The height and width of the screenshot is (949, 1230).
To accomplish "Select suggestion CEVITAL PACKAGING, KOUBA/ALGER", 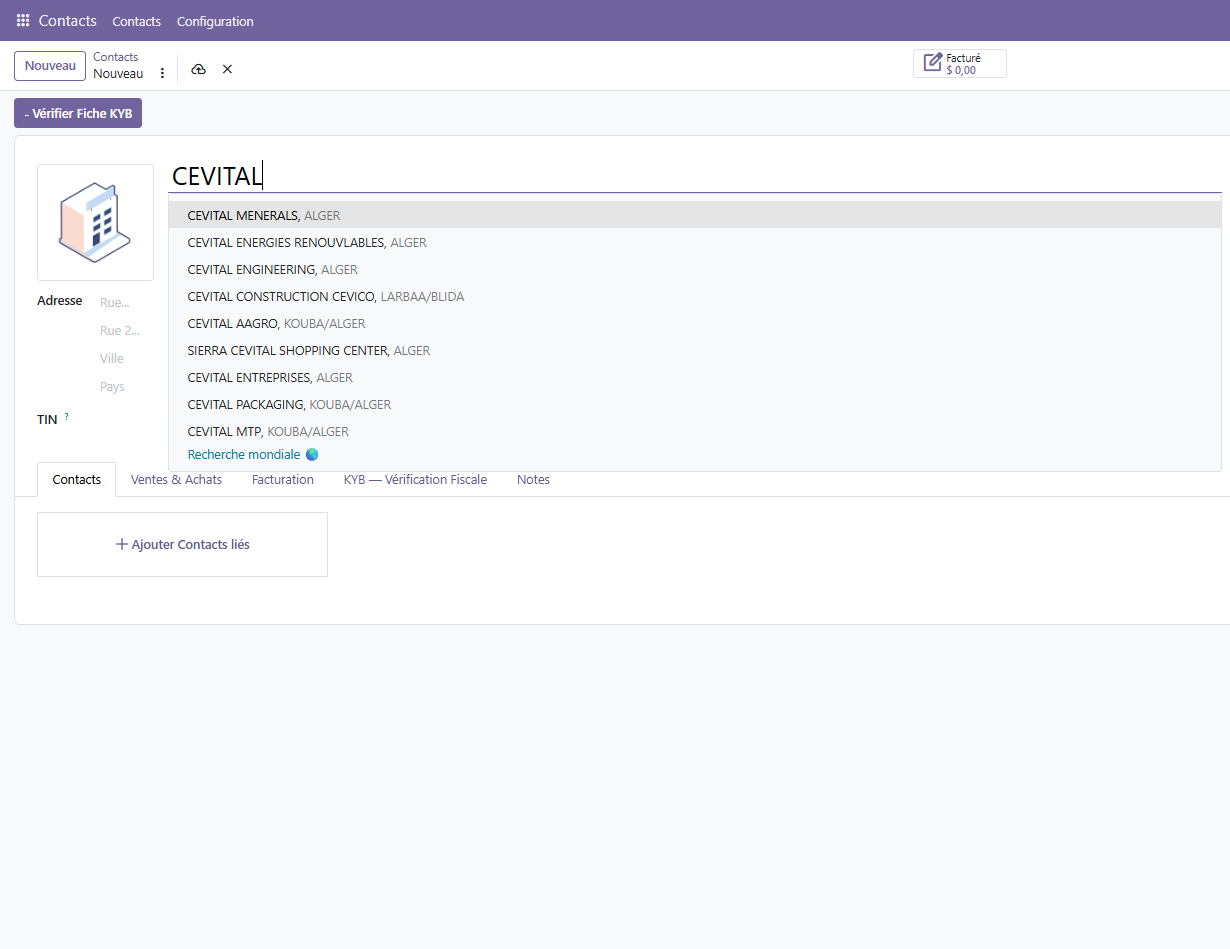I will pos(695,404).
